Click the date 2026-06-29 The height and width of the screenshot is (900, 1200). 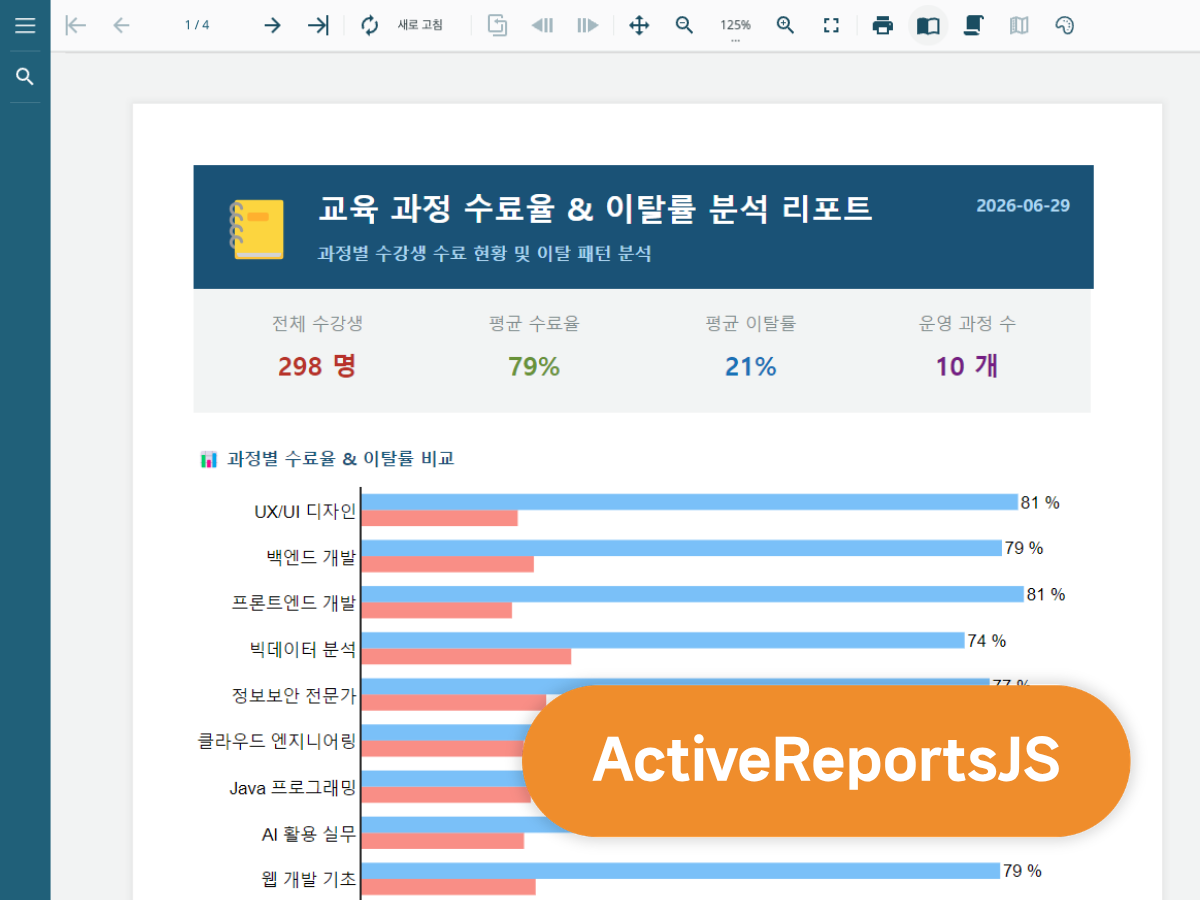click(x=1023, y=205)
